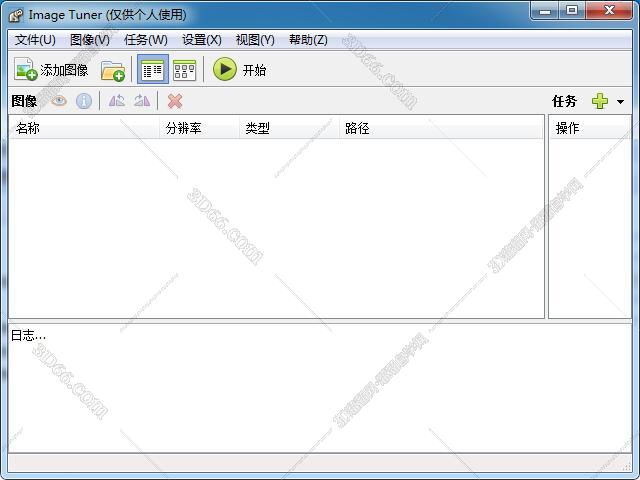Sort by 分辨率 column header
The width and height of the screenshot is (640, 480).
tap(199, 128)
